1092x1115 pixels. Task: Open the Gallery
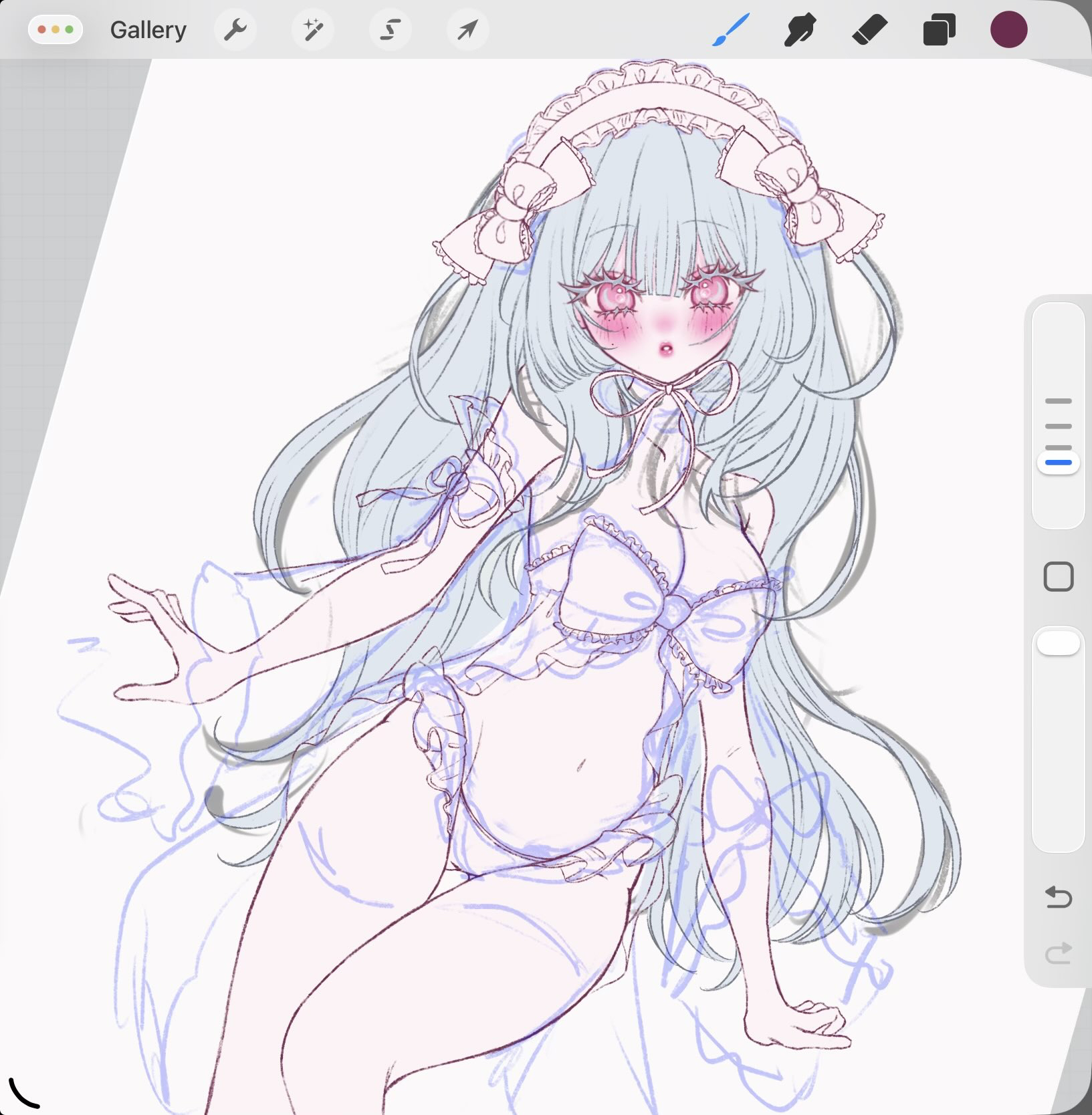[148, 30]
